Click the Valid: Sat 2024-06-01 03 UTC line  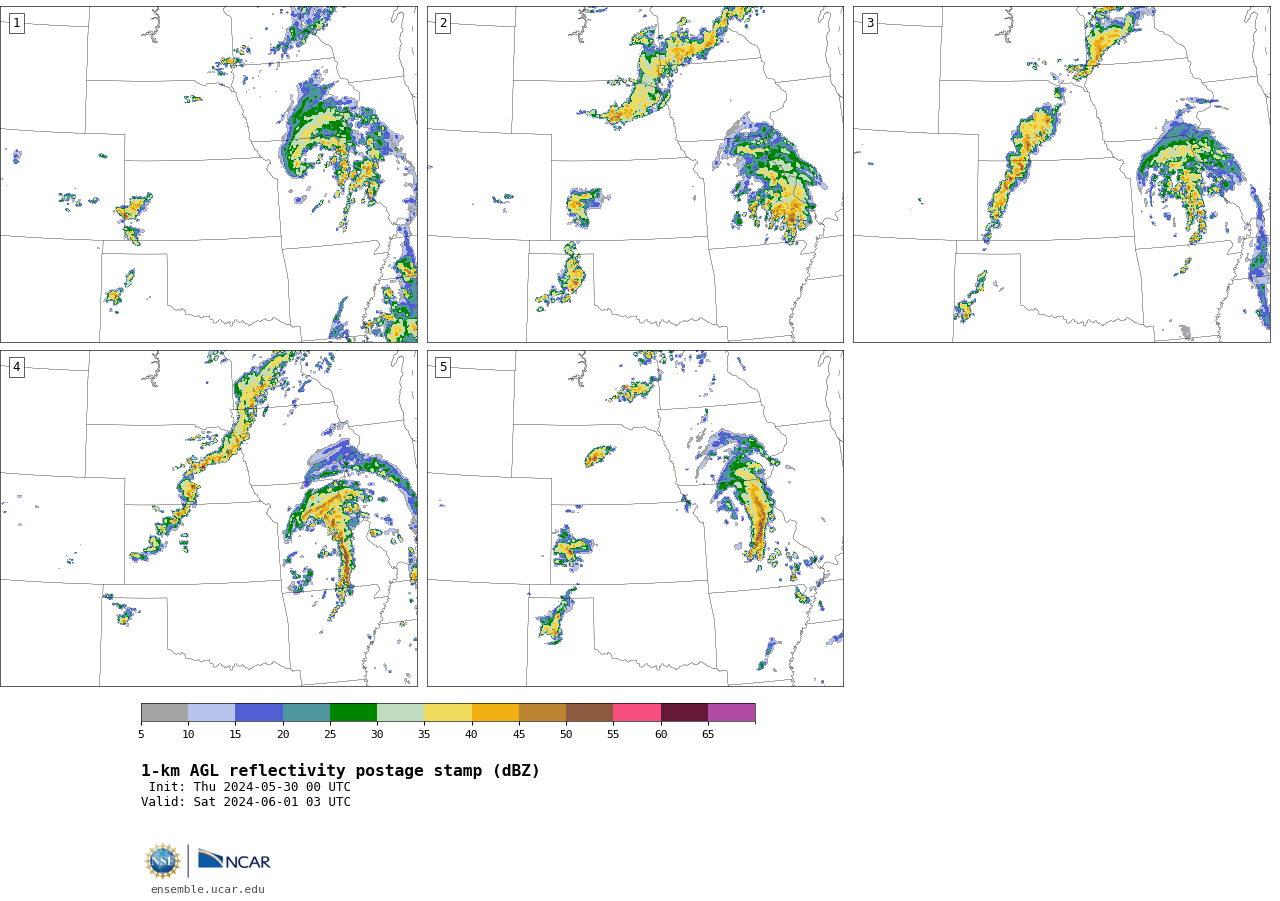tap(246, 802)
